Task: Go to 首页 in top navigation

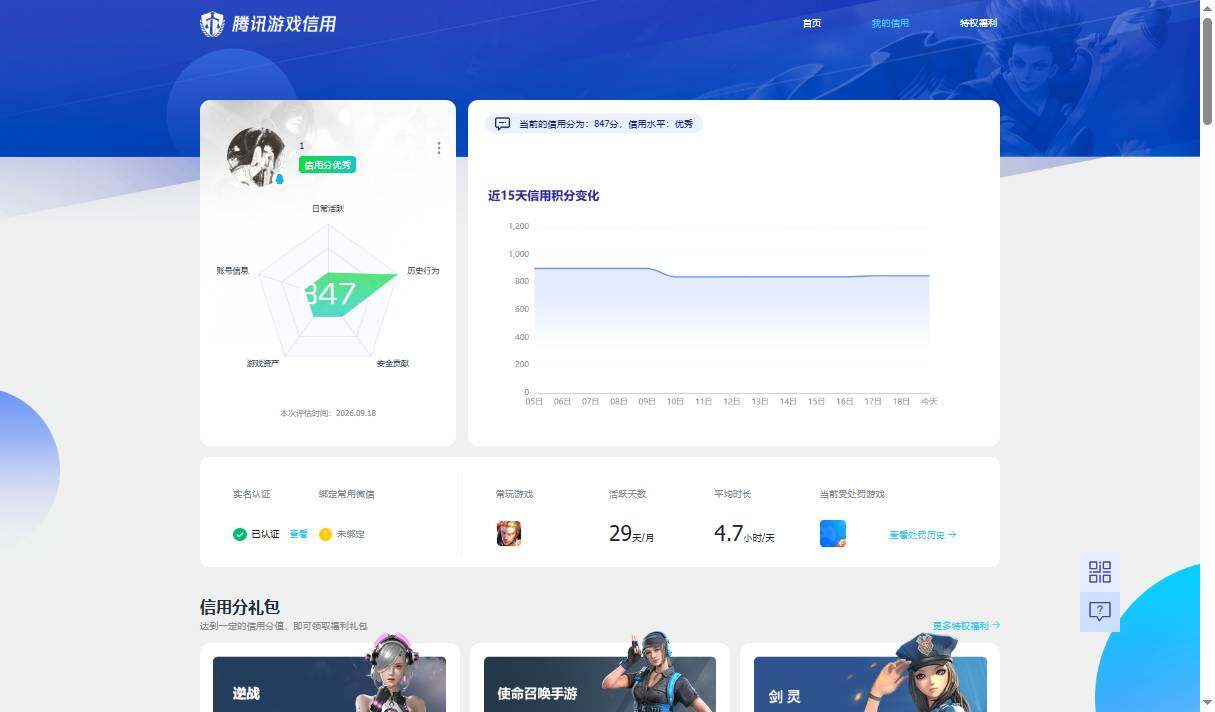Action: (x=811, y=23)
